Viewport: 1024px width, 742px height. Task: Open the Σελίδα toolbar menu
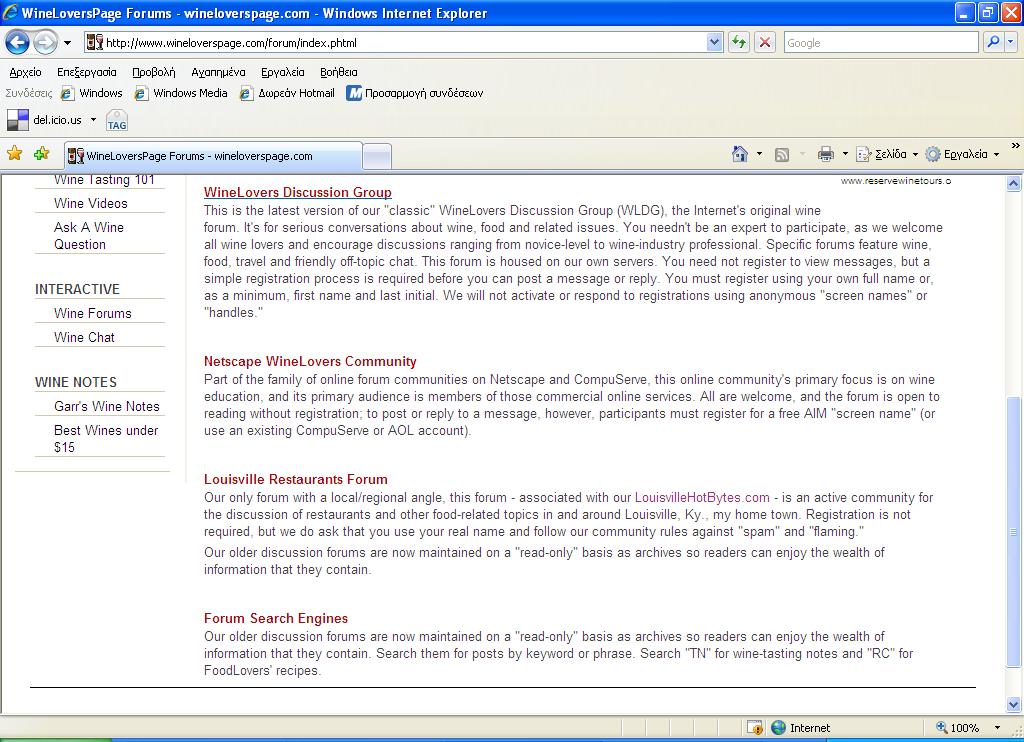[887, 154]
